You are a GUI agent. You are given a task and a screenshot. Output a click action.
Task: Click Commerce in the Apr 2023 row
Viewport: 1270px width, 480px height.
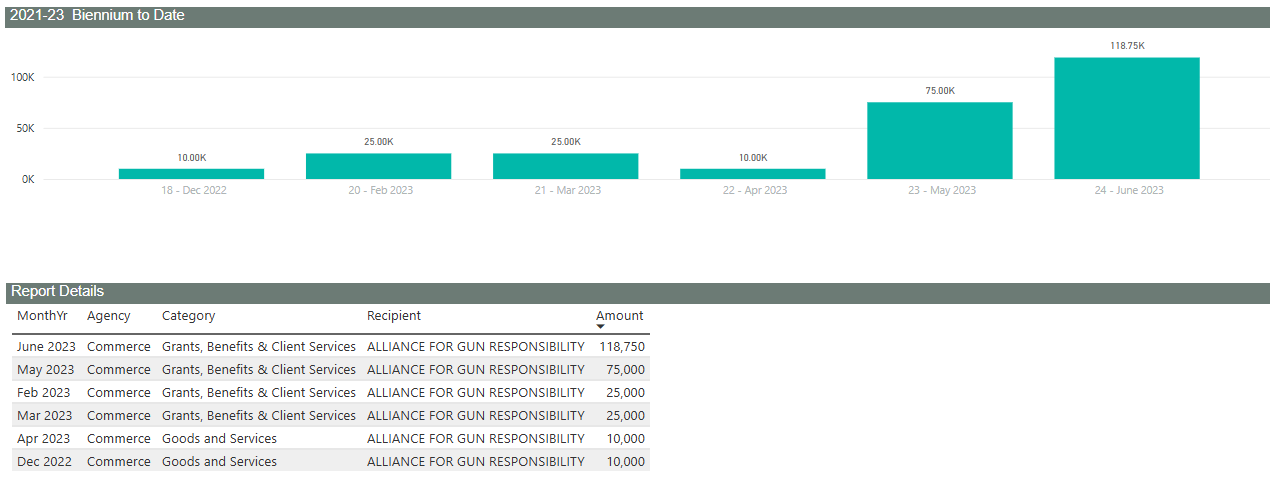119,439
